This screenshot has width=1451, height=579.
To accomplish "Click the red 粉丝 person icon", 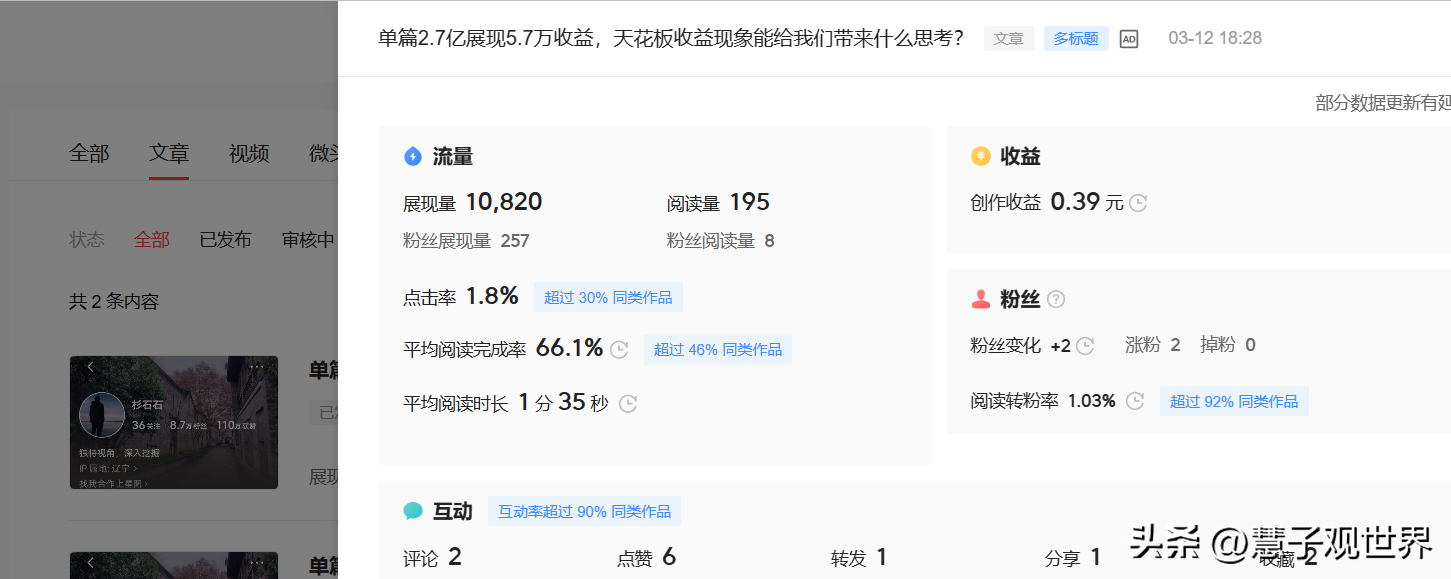I will [x=980, y=299].
